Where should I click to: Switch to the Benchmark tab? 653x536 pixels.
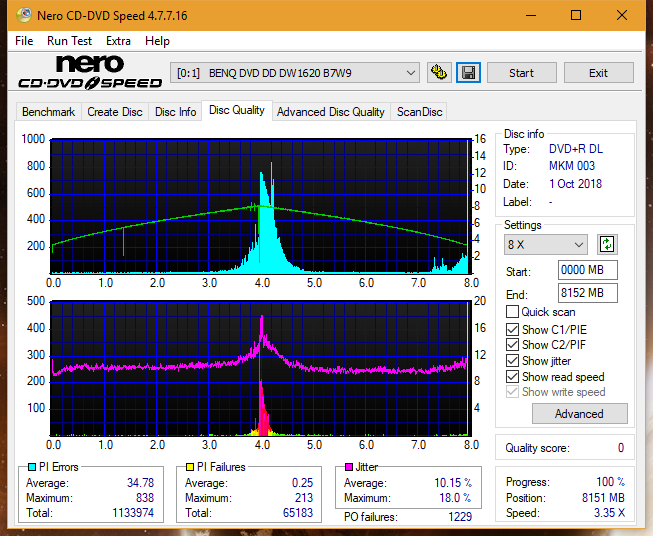[49, 112]
